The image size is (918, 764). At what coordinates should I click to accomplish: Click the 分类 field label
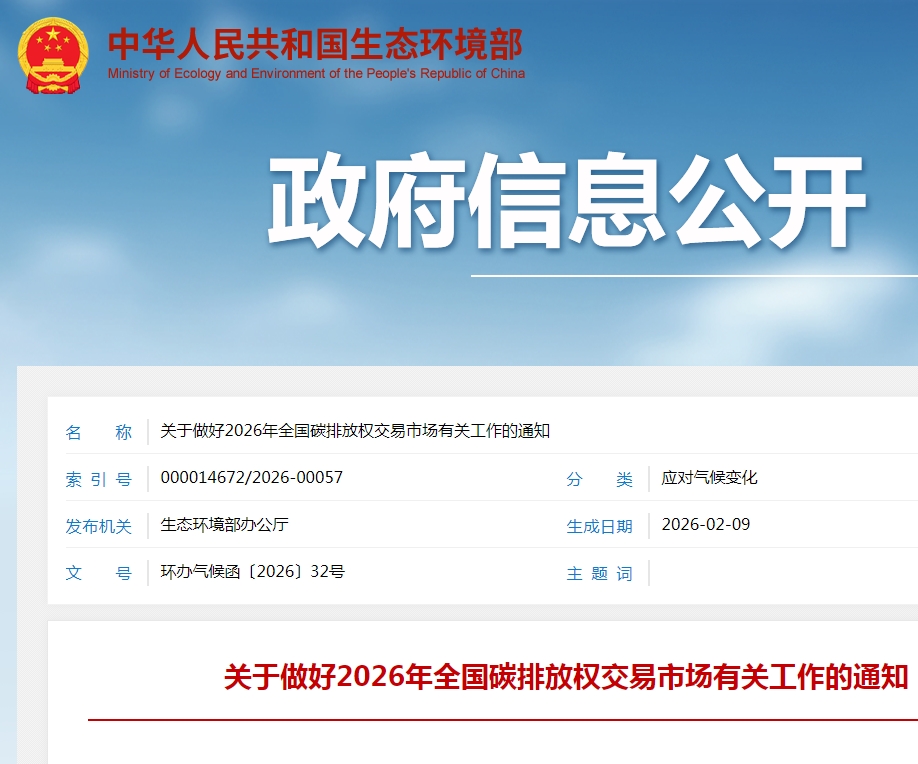(599, 479)
